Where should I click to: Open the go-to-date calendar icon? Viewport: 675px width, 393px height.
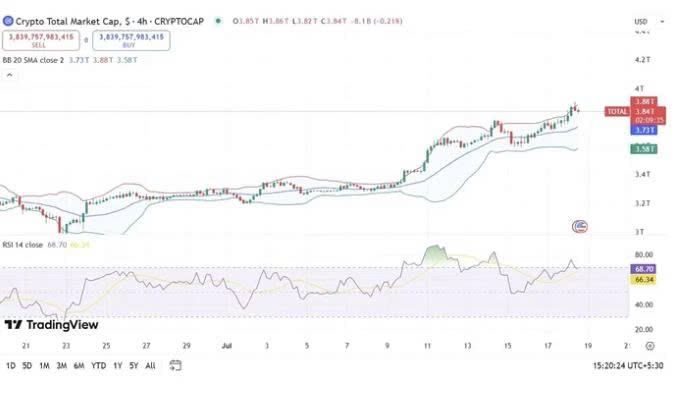[x=175, y=365]
